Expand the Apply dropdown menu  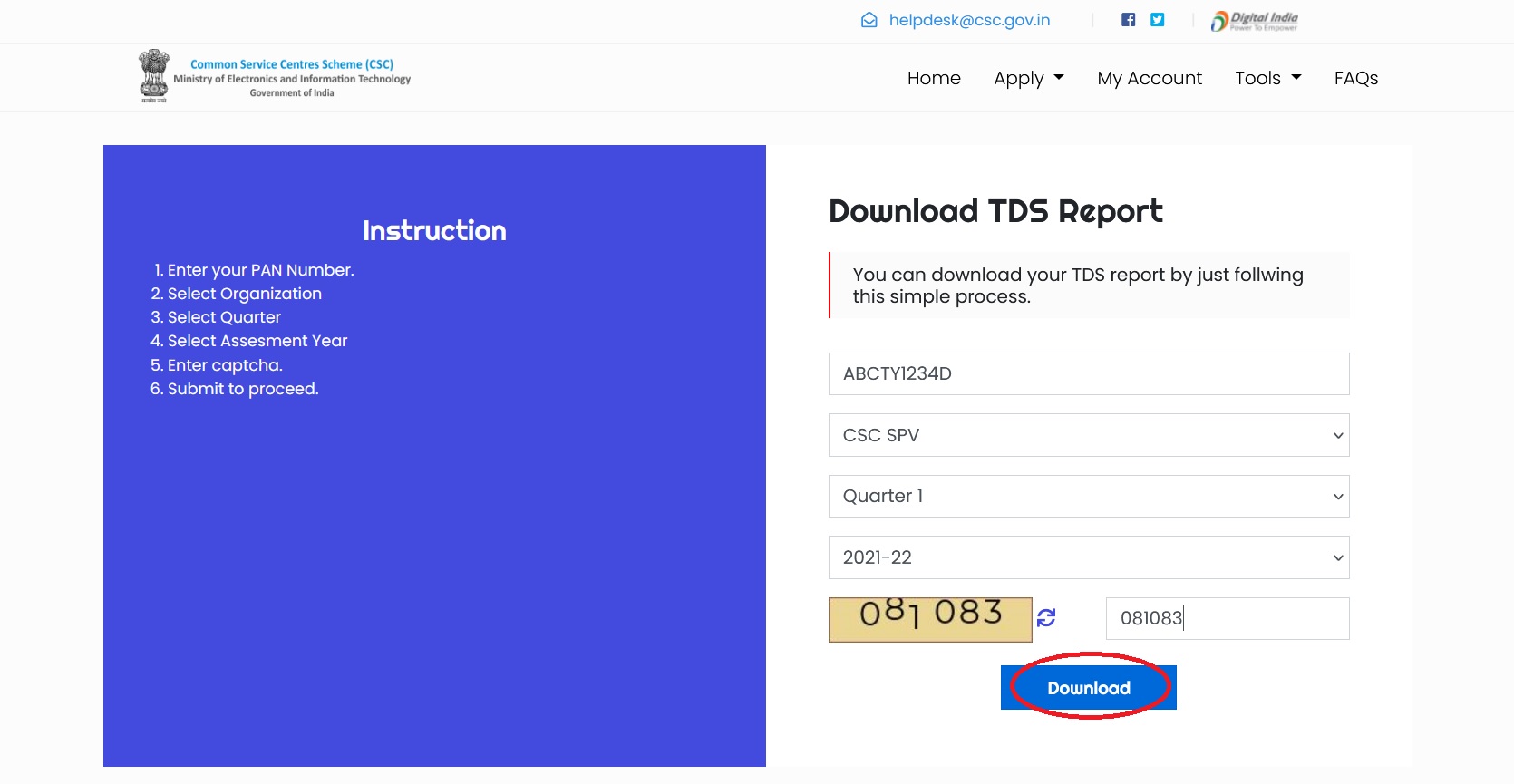1028,78
